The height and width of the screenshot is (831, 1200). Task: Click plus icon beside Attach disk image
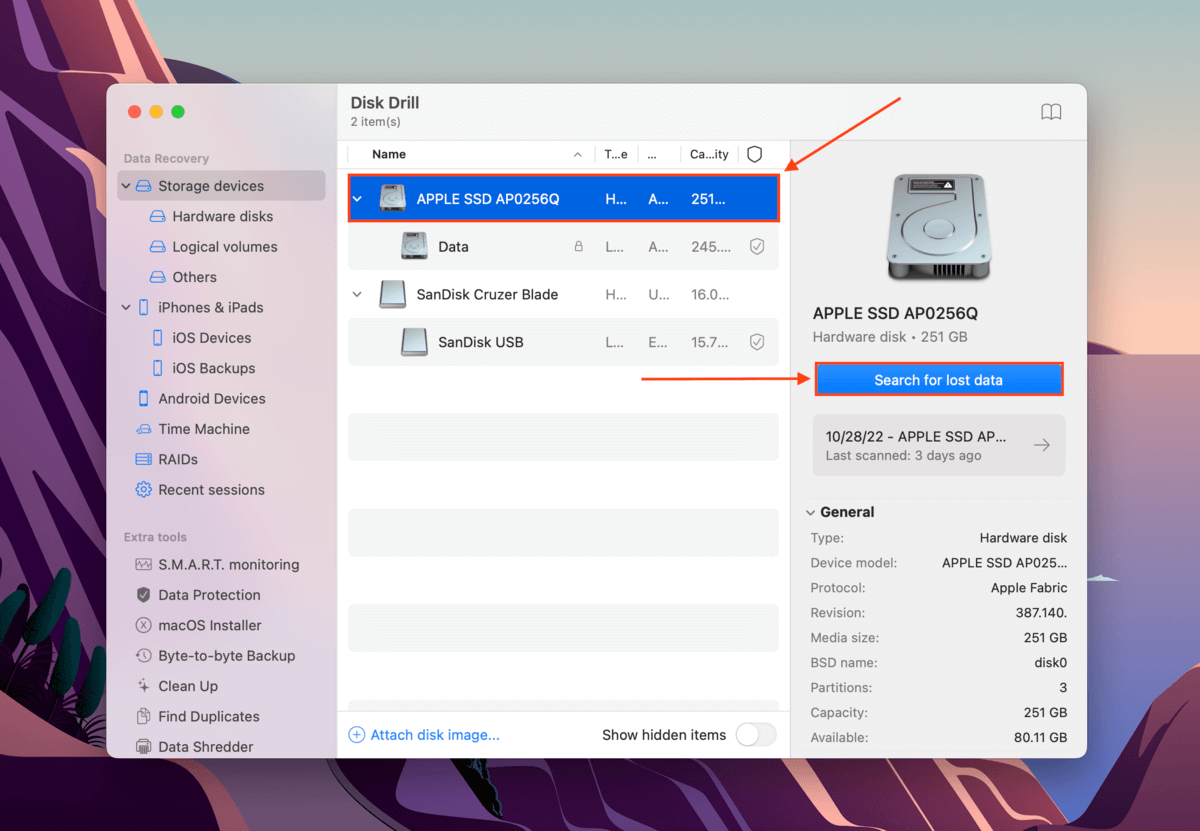coord(357,735)
